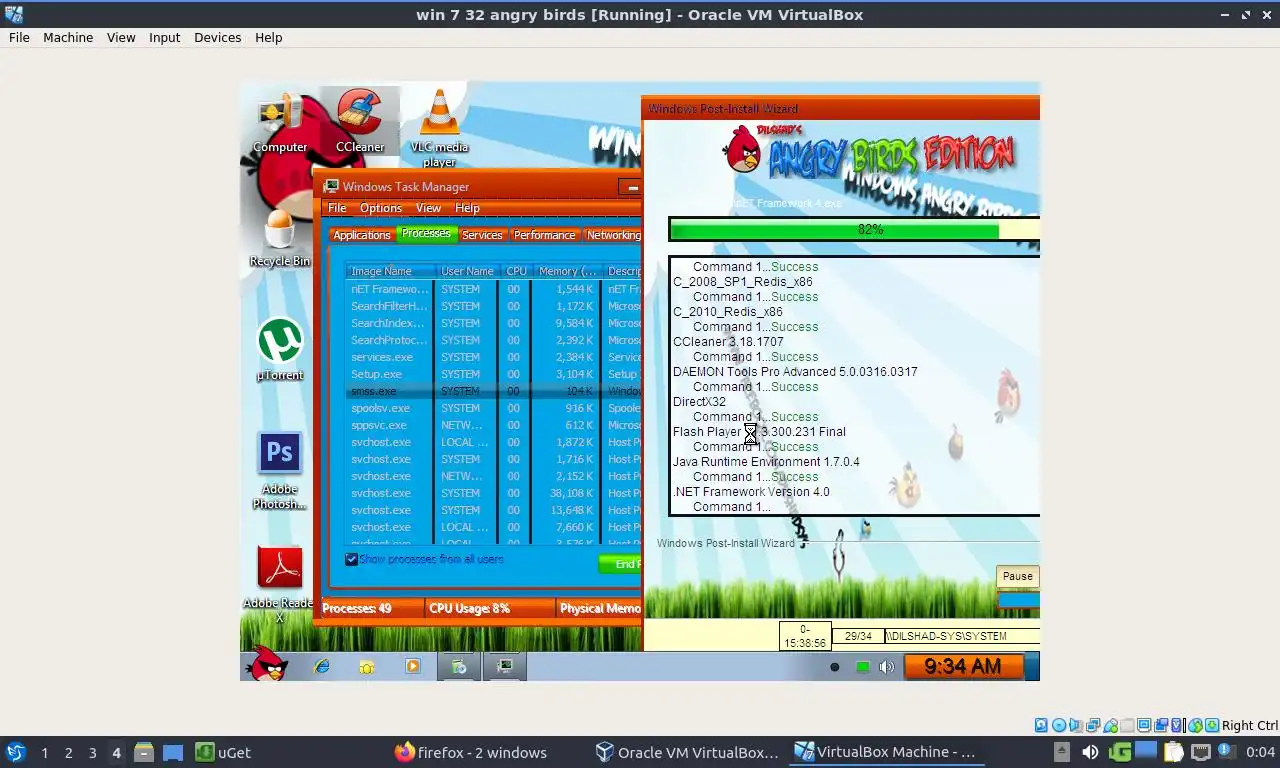The width and height of the screenshot is (1280, 768).
Task: Open Windows Explorer pinned in guest taskbar
Action: (x=367, y=666)
